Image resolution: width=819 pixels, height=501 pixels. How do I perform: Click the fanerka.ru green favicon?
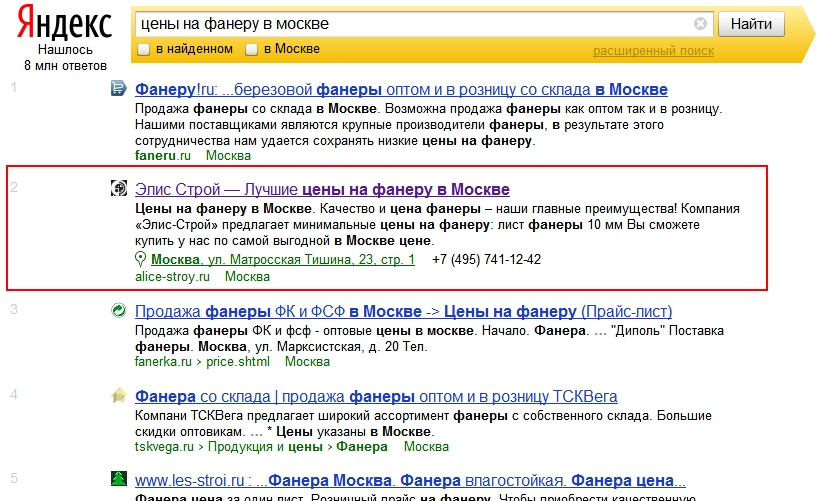(119, 310)
